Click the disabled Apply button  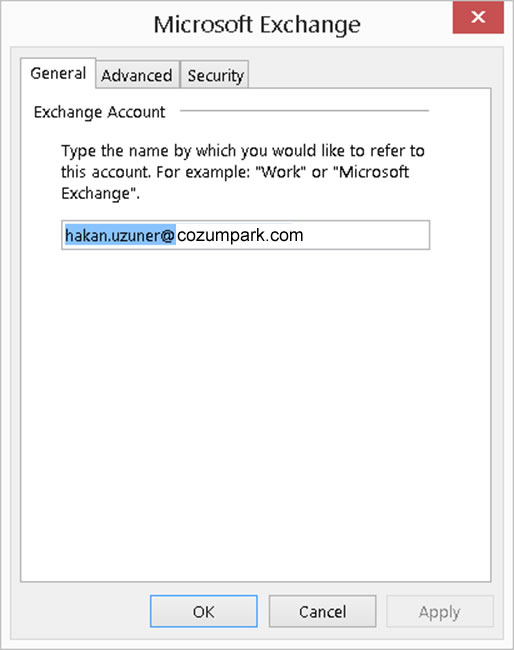pyautogui.click(x=440, y=611)
